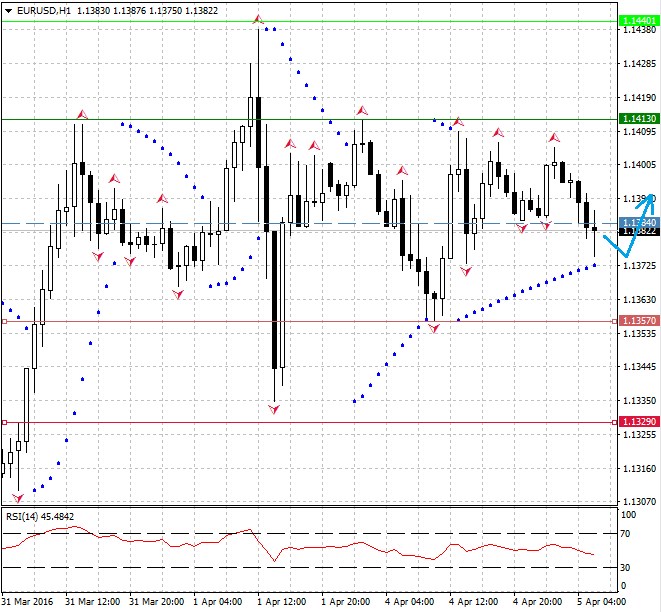Click the green 1.14130 resistance price label

pyautogui.click(x=638, y=119)
